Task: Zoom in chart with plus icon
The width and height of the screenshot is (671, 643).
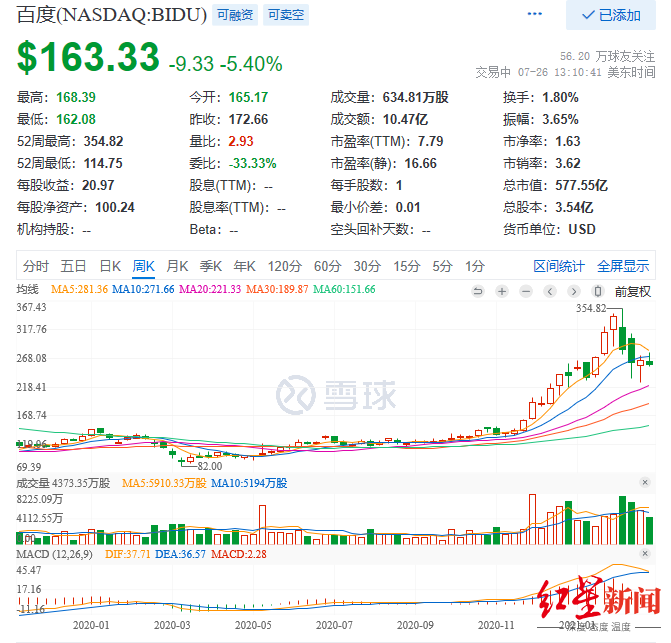Action: pyautogui.click(x=502, y=292)
